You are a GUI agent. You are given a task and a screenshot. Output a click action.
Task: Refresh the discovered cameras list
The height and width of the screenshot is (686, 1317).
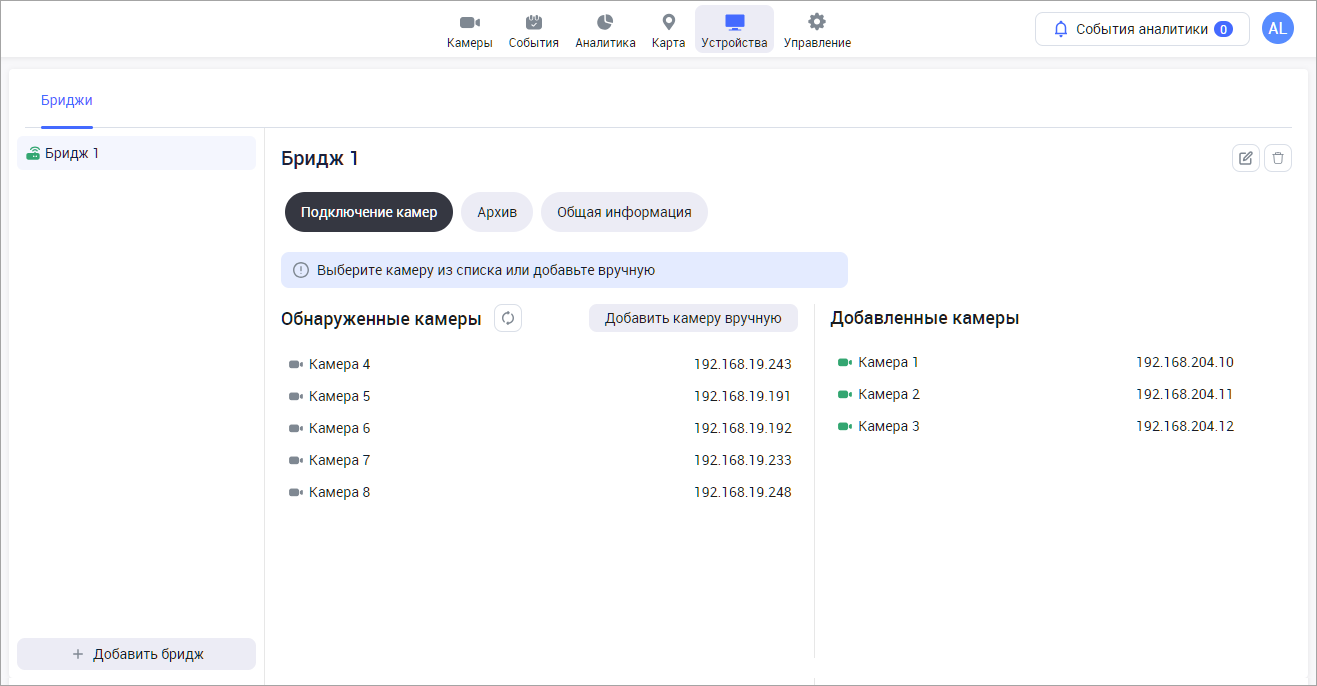pyautogui.click(x=508, y=318)
